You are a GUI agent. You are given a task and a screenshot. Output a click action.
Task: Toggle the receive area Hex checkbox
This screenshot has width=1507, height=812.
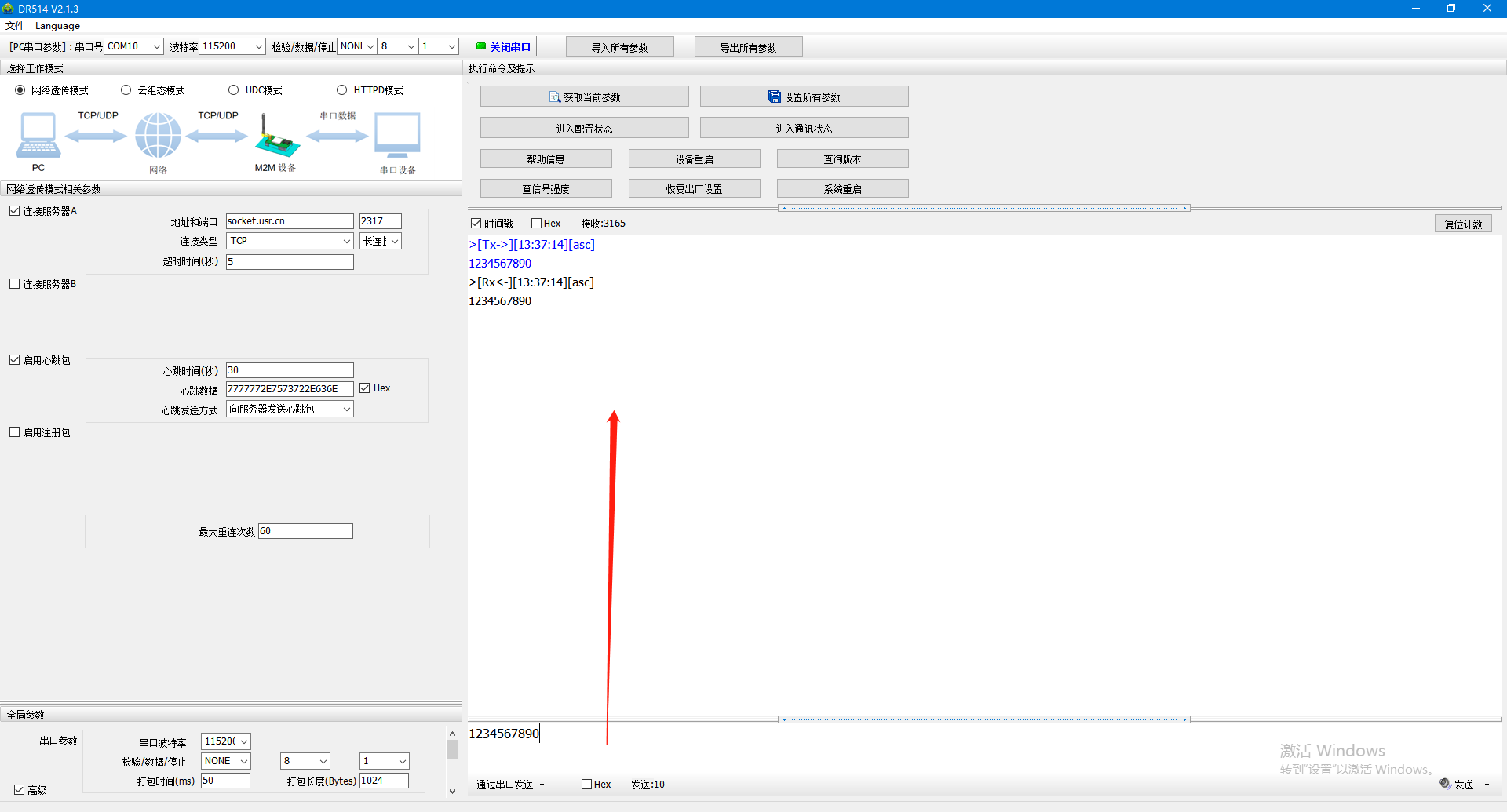[537, 224]
